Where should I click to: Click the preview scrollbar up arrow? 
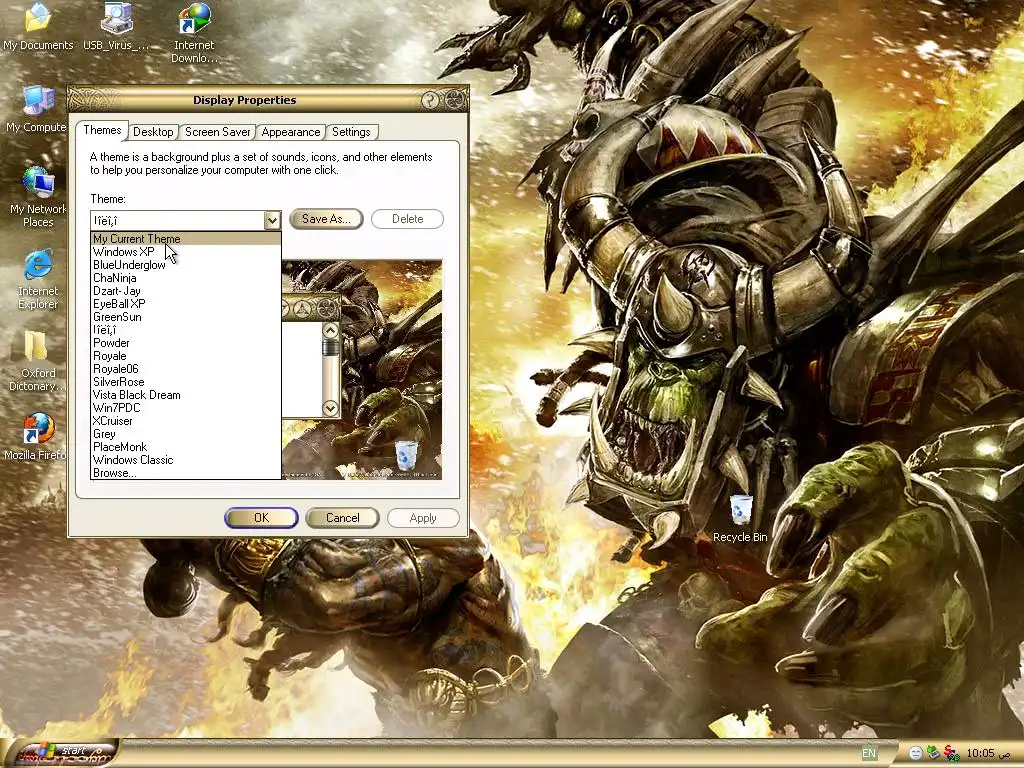pyautogui.click(x=330, y=330)
